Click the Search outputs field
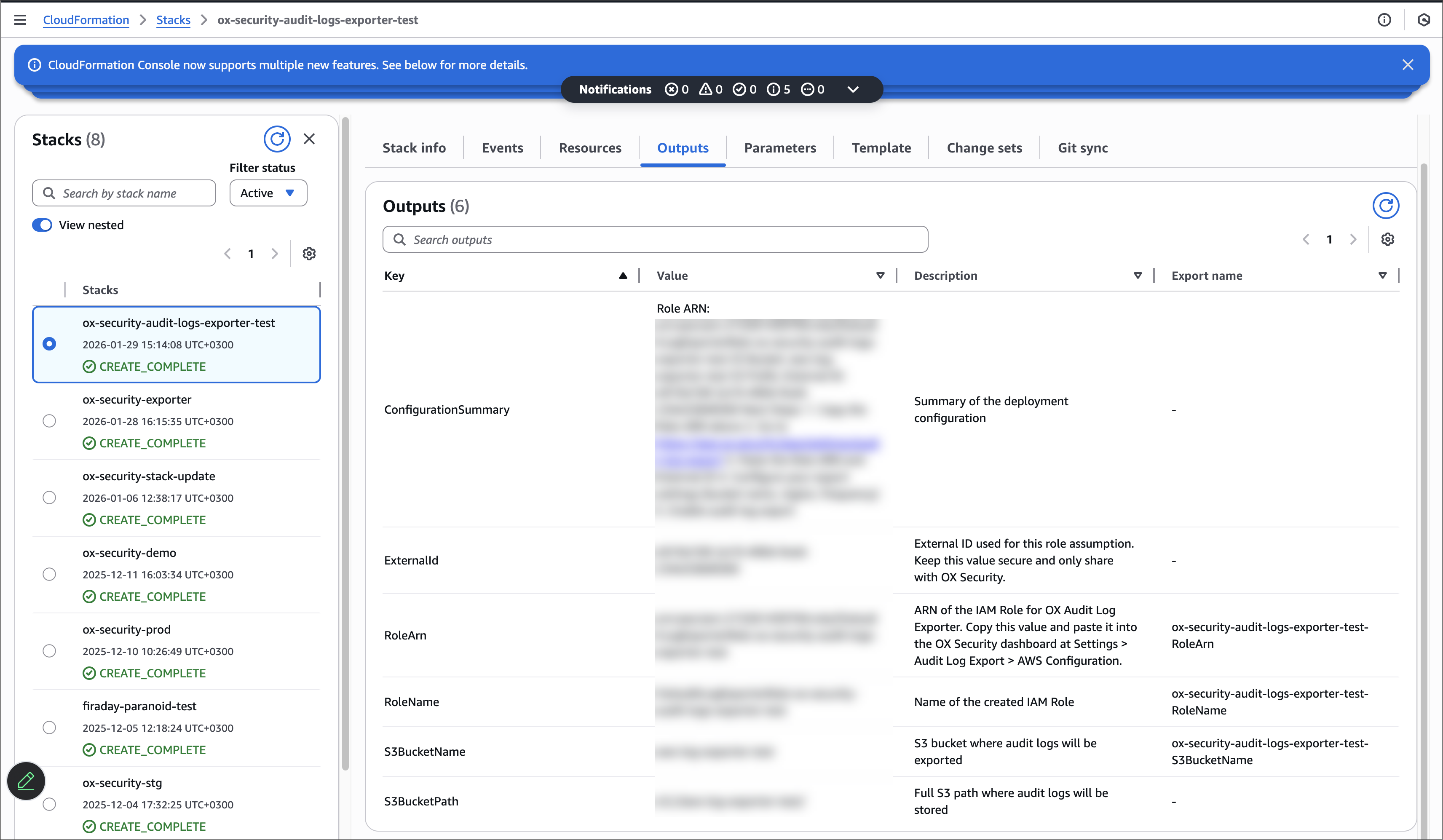The width and height of the screenshot is (1443, 840). (x=655, y=240)
